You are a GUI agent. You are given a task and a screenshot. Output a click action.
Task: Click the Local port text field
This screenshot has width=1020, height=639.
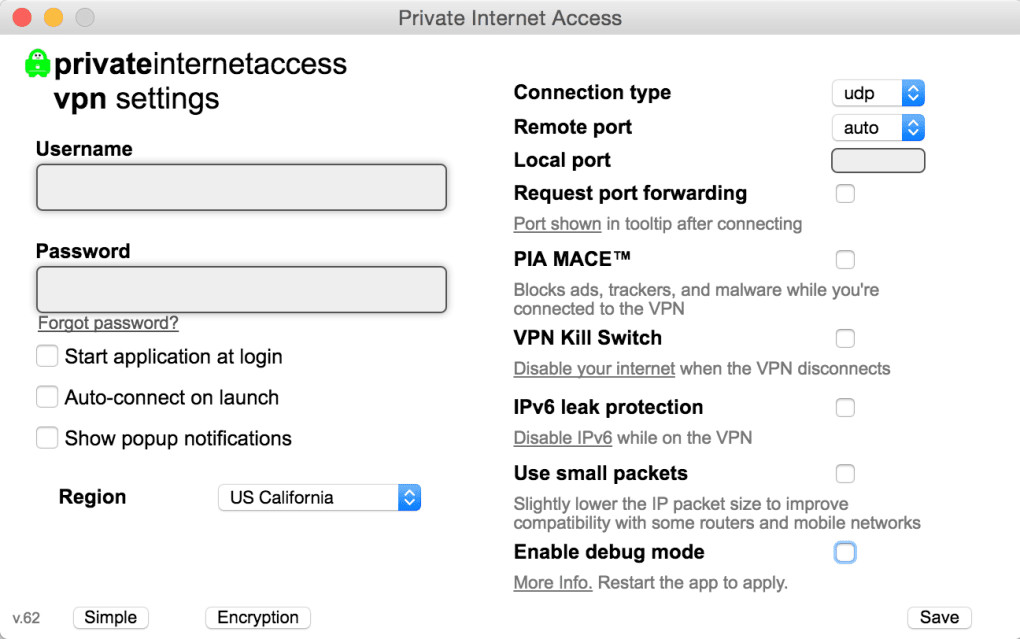pyautogui.click(x=878, y=160)
